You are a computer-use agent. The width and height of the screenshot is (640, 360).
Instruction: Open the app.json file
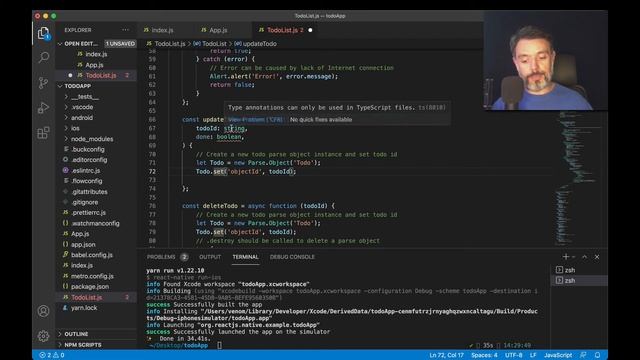coord(83,244)
